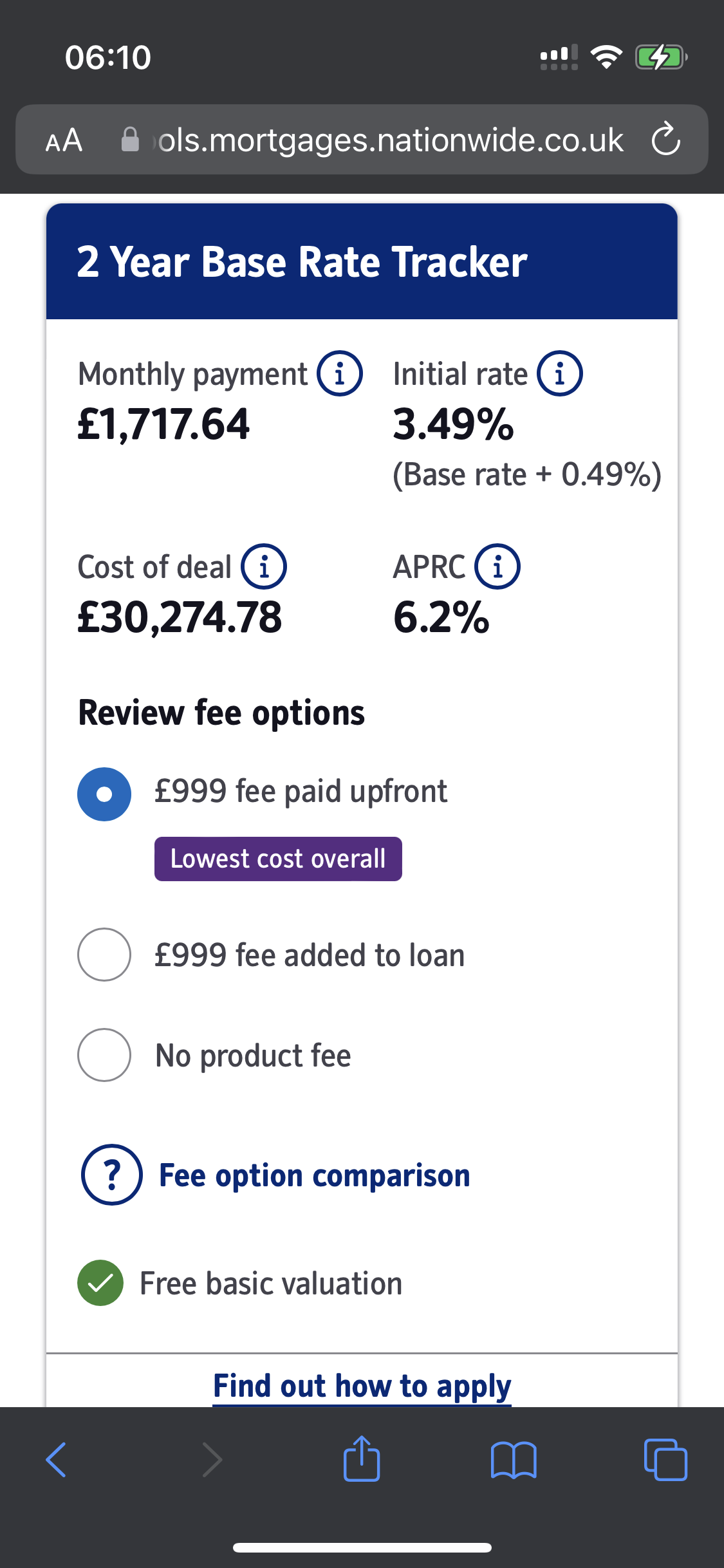The height and width of the screenshot is (1568, 724).
Task: Reload the page with the refresh icon
Action: (x=665, y=139)
